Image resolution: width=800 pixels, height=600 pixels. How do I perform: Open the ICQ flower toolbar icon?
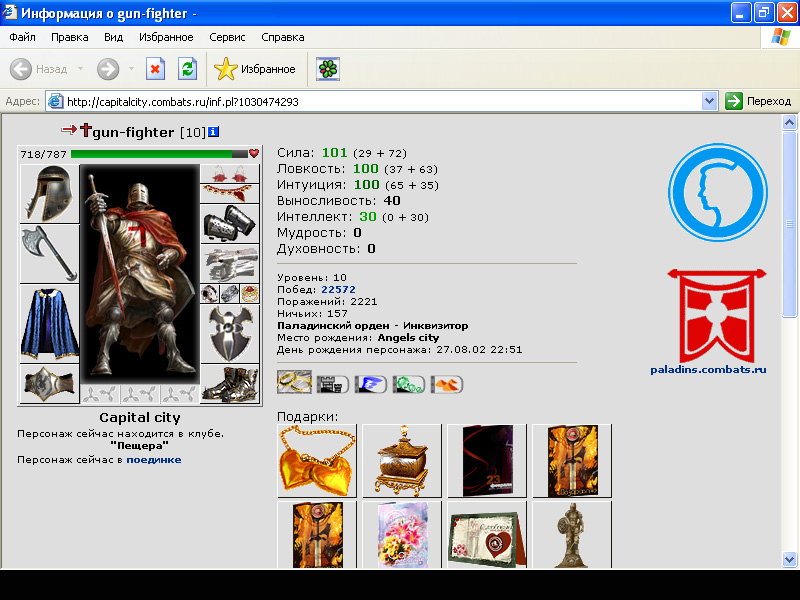[x=328, y=69]
